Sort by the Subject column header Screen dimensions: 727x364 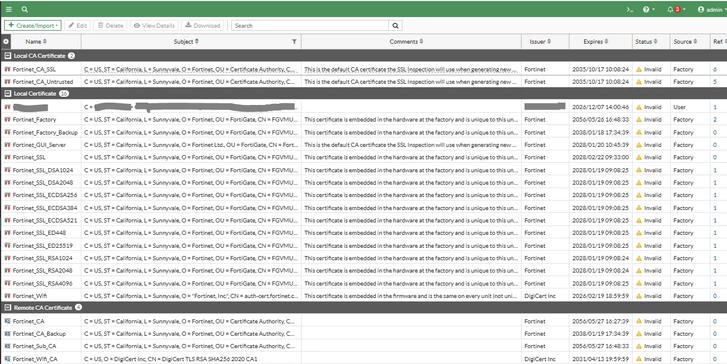186,41
